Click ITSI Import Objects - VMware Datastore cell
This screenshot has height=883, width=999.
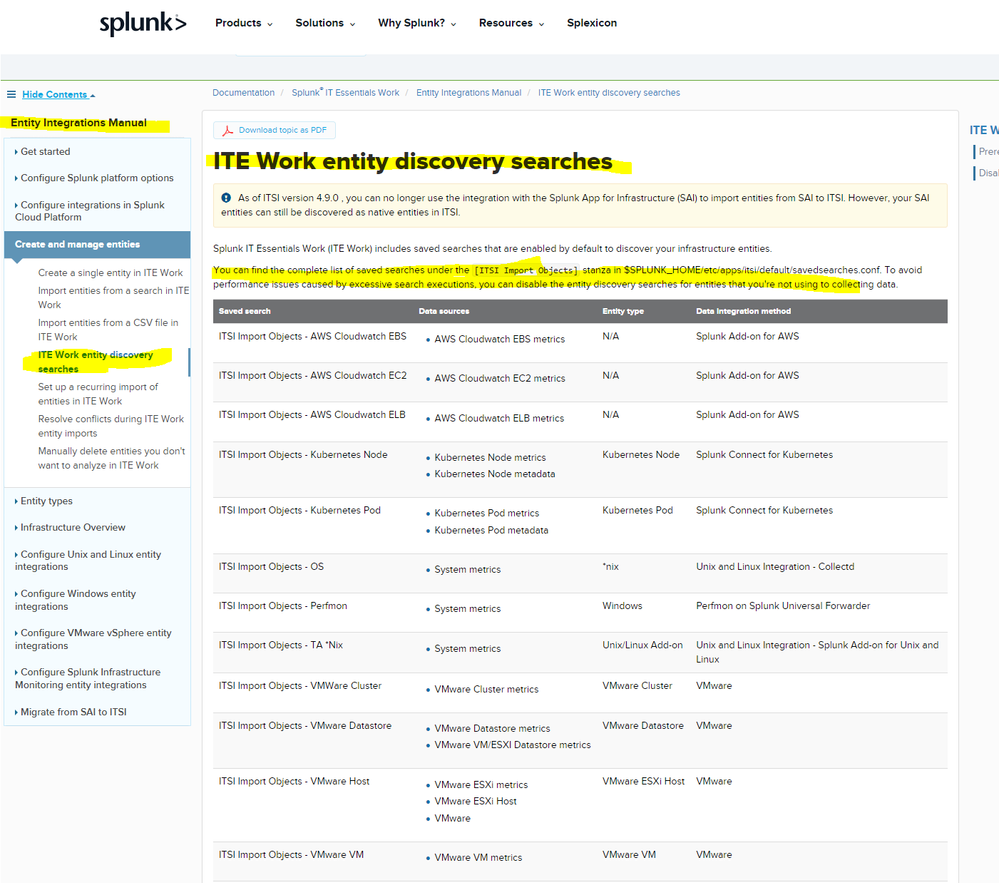305,726
